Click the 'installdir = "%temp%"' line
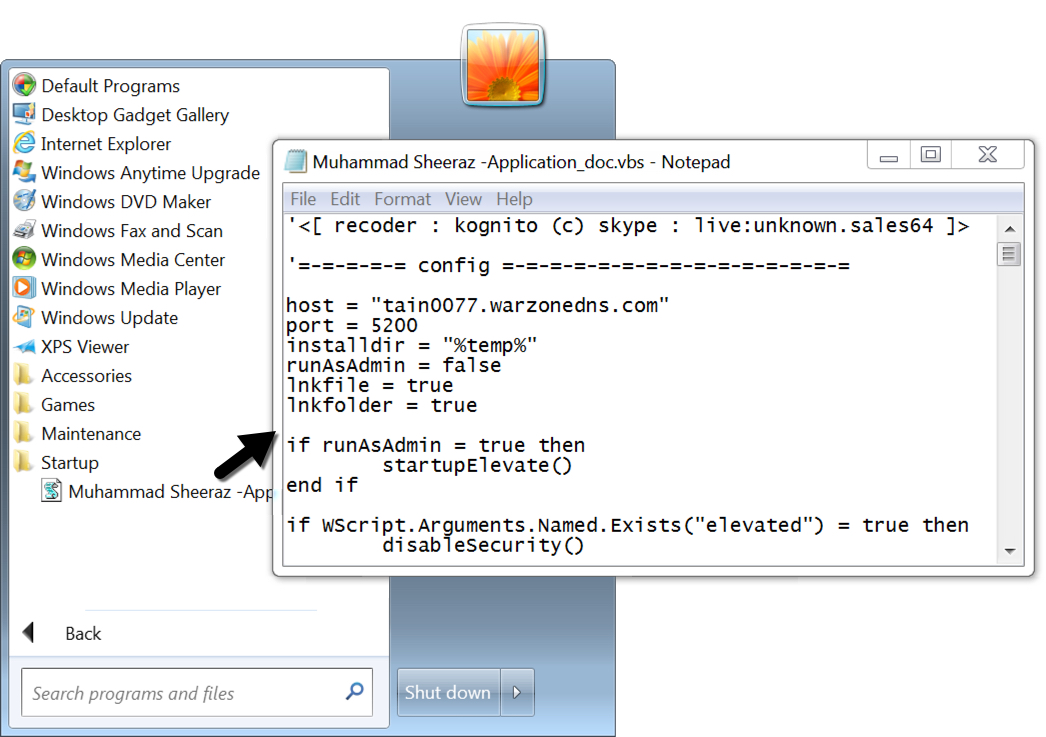This screenshot has height=737, width=1046. (412, 345)
